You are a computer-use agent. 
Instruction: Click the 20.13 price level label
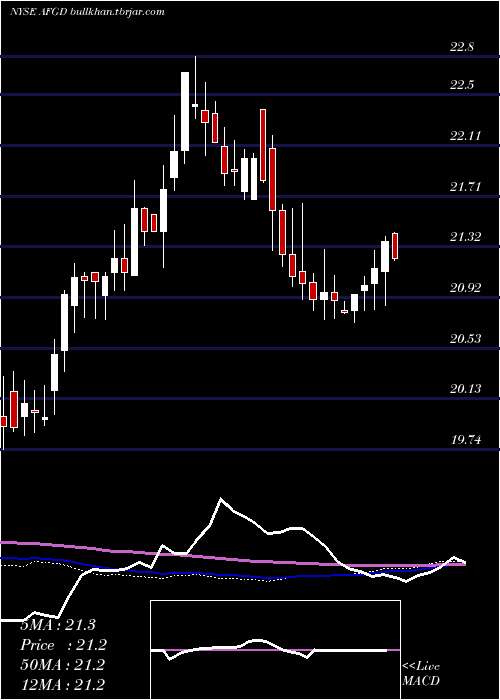point(466,389)
